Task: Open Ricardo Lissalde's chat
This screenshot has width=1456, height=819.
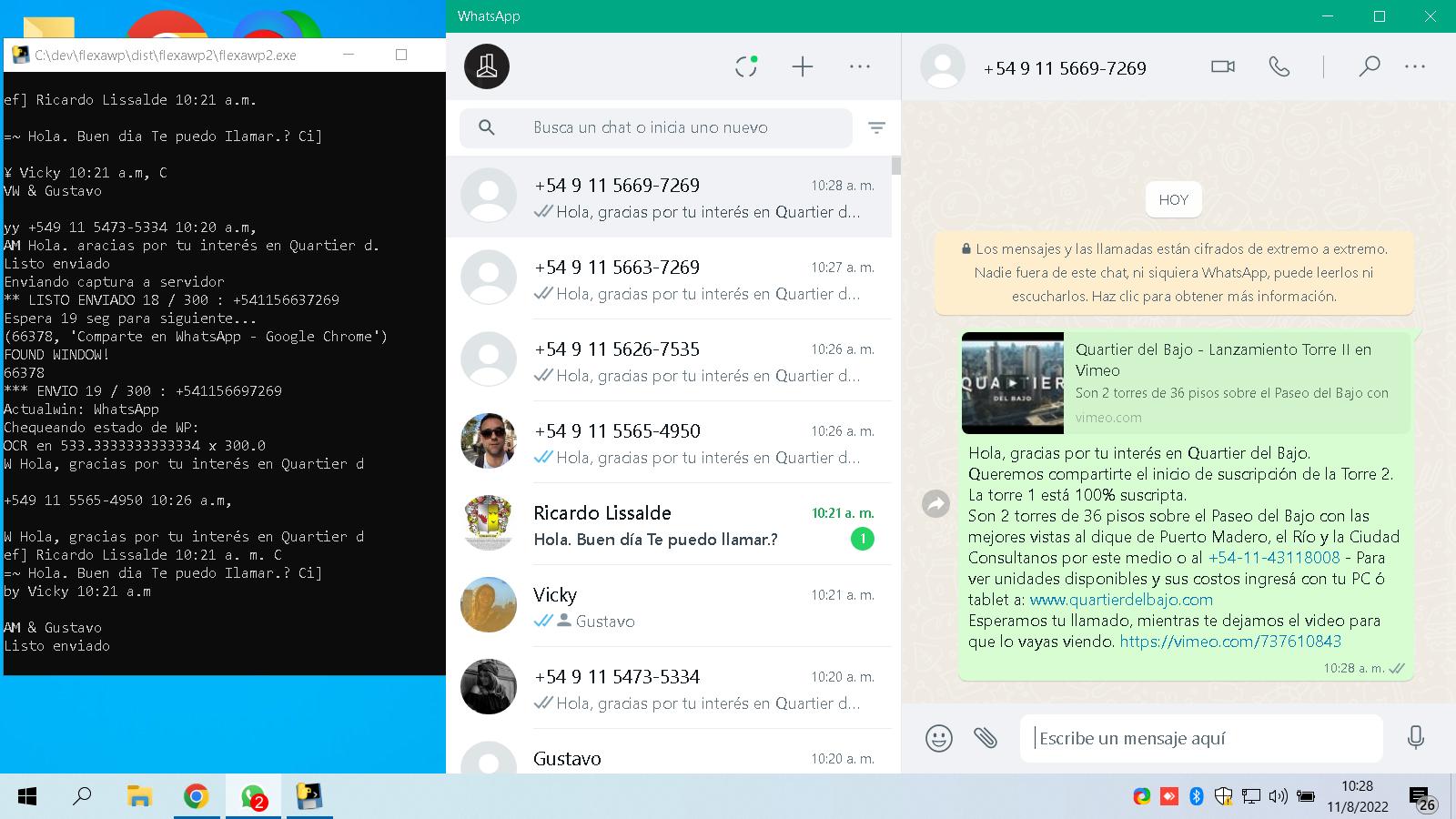Action: point(669,524)
